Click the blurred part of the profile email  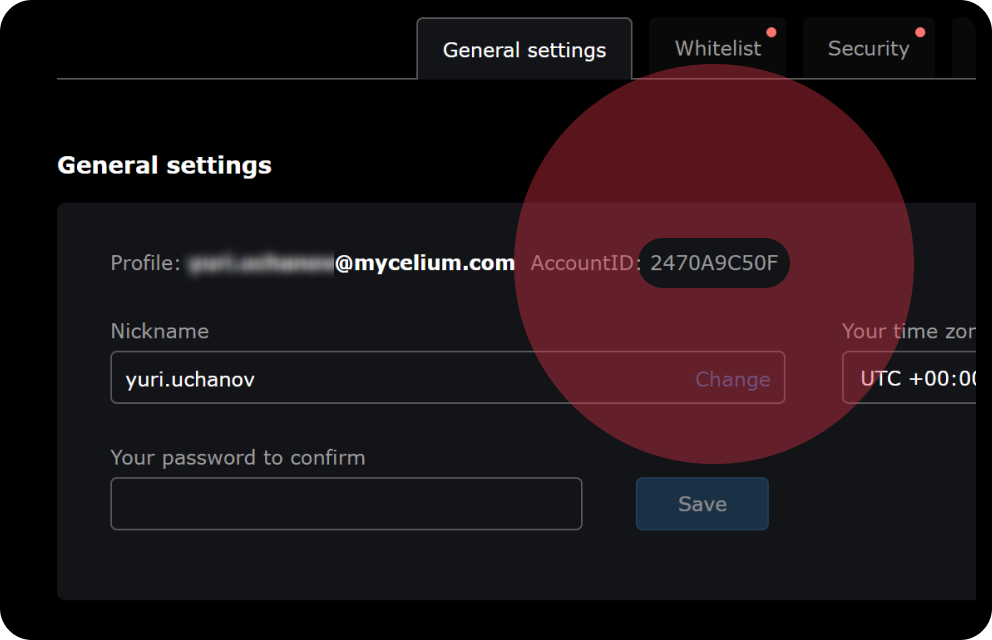point(260,263)
